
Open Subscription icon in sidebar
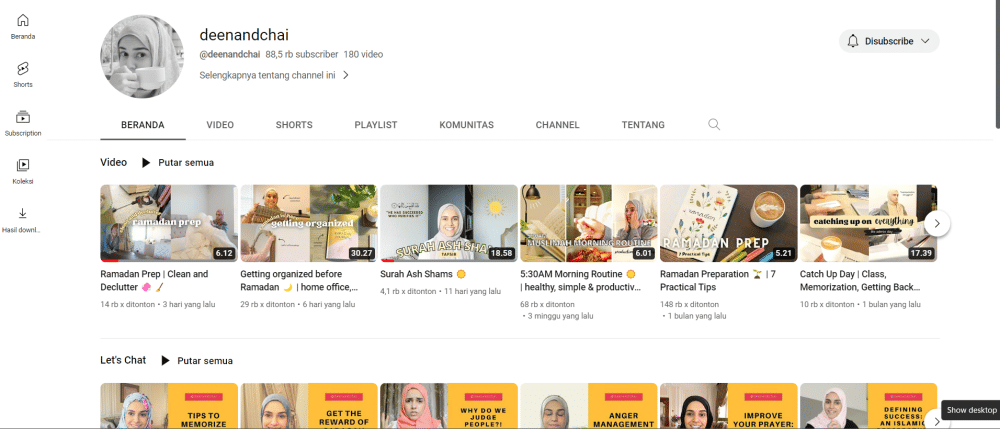tap(22, 117)
